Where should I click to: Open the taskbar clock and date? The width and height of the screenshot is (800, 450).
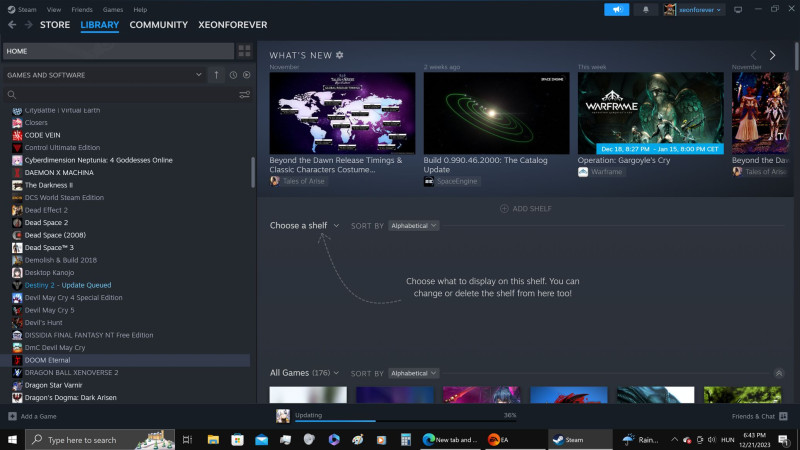755,439
